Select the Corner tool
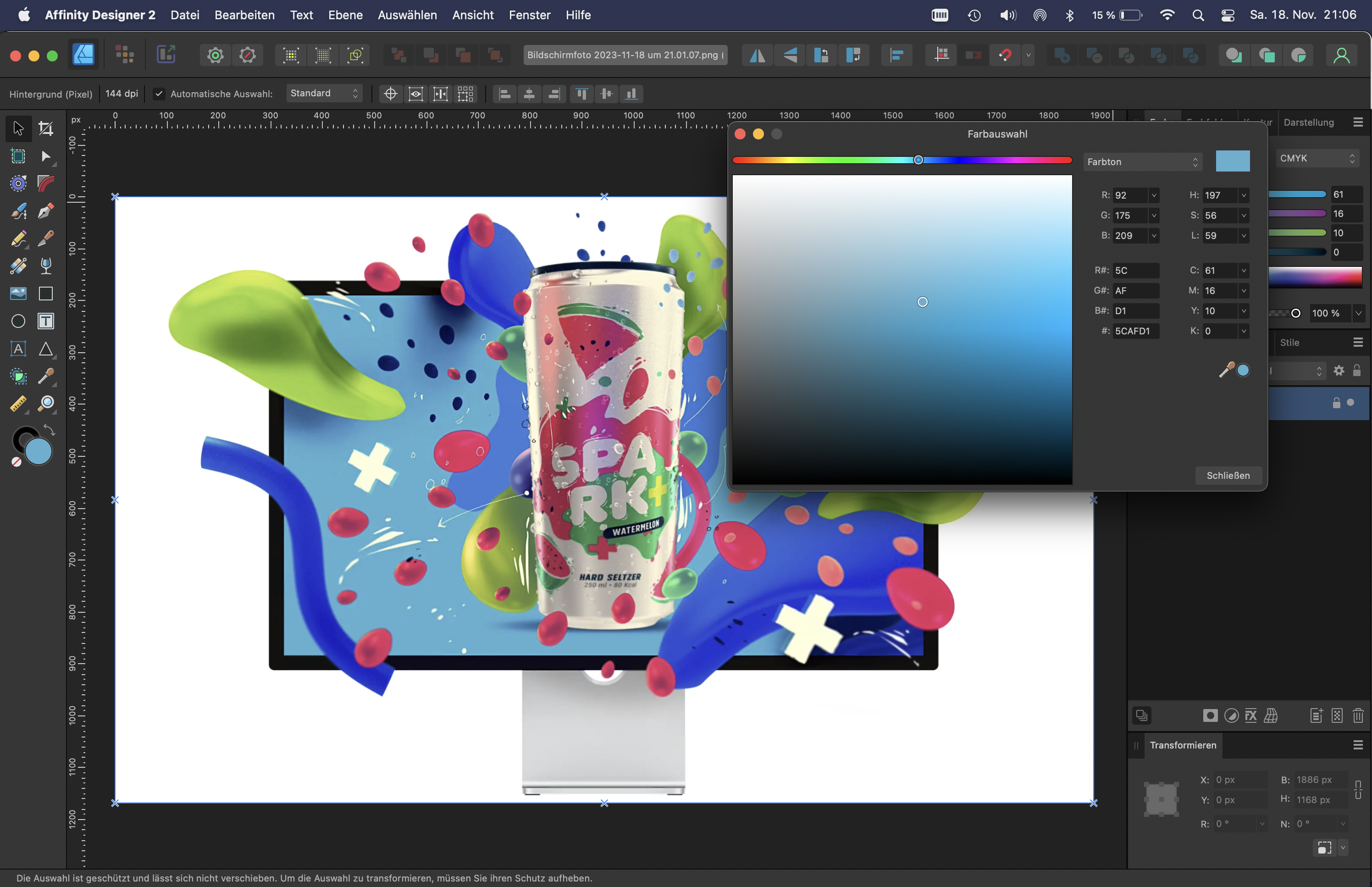The image size is (1372, 887). [46, 183]
